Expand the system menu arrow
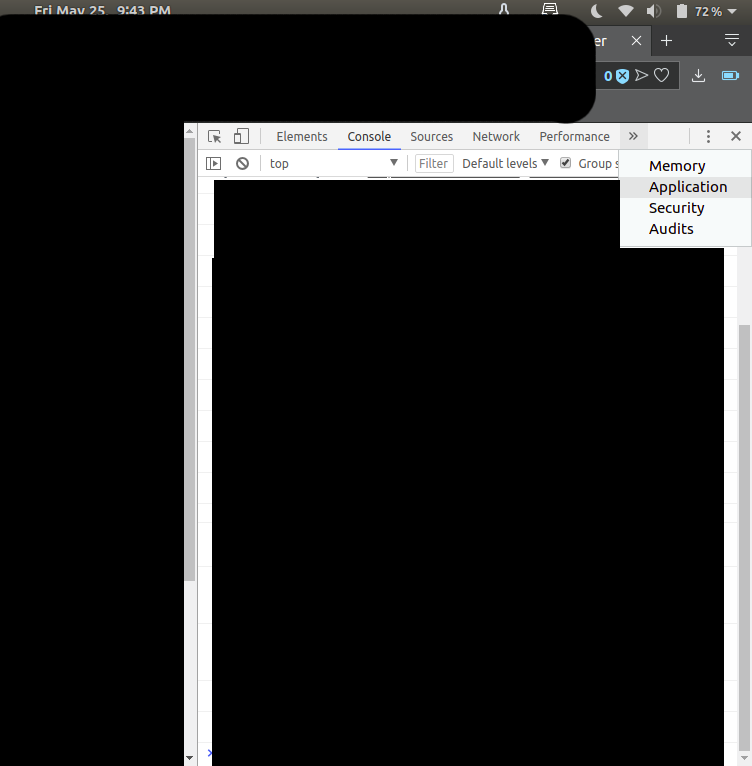 (x=732, y=11)
